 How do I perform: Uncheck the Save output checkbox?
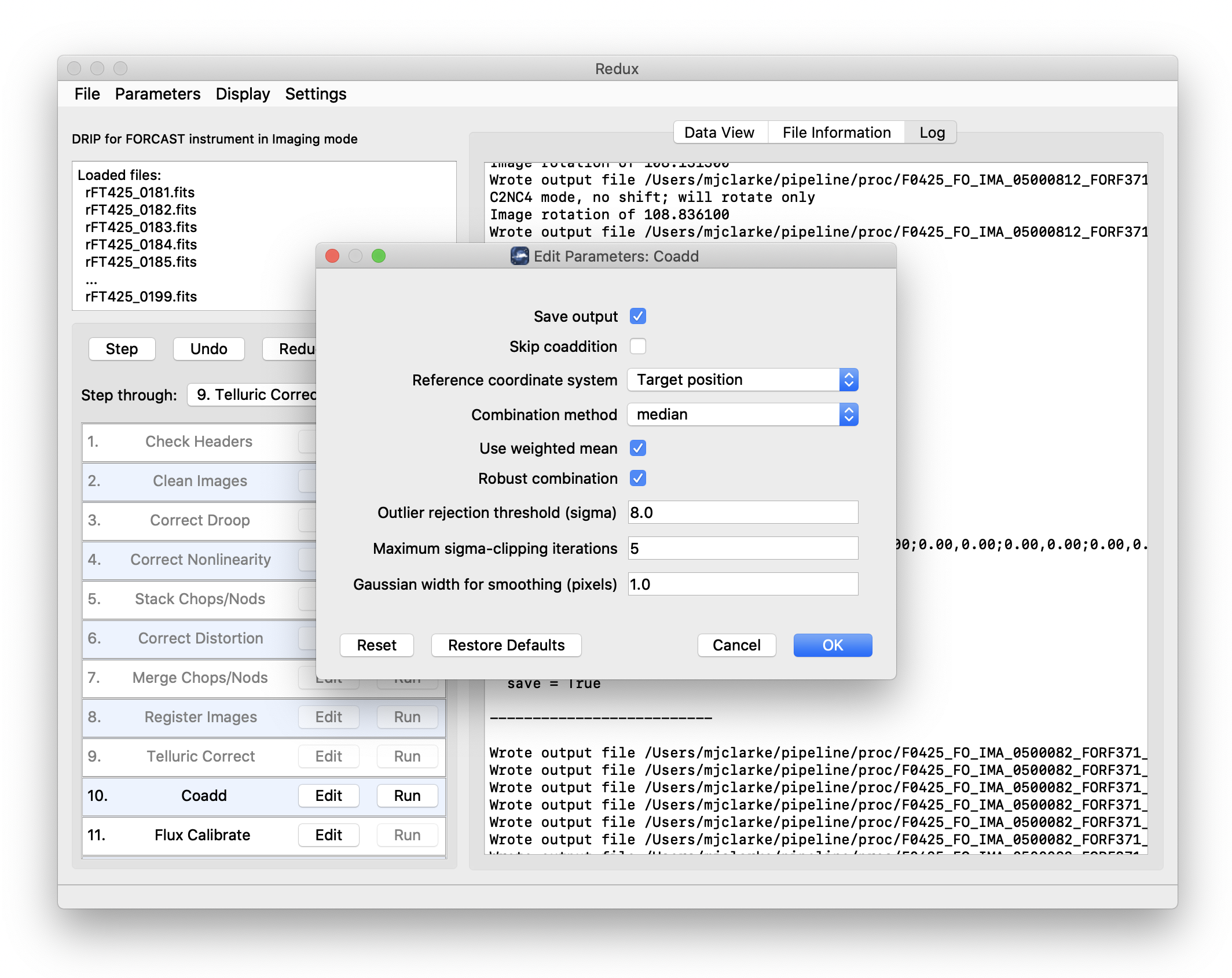(x=637, y=316)
